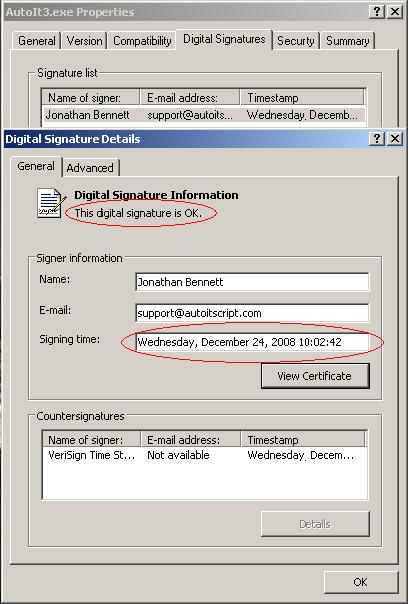Select the VeriSign Time Stamp countersignature row
Viewport: 408px width, 604px height.
[x=204, y=455]
